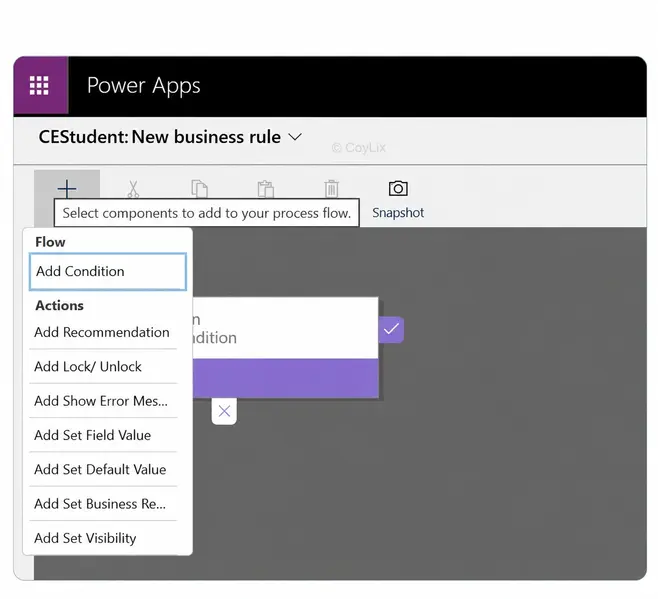The image size is (658, 599).
Task: Choose Add Set Visibility action
Action: [x=103, y=539]
